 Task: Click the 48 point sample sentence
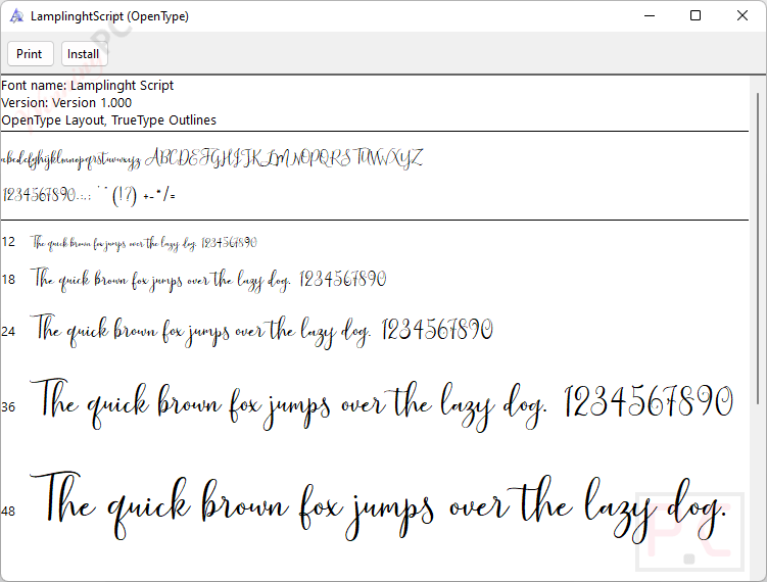(x=379, y=507)
